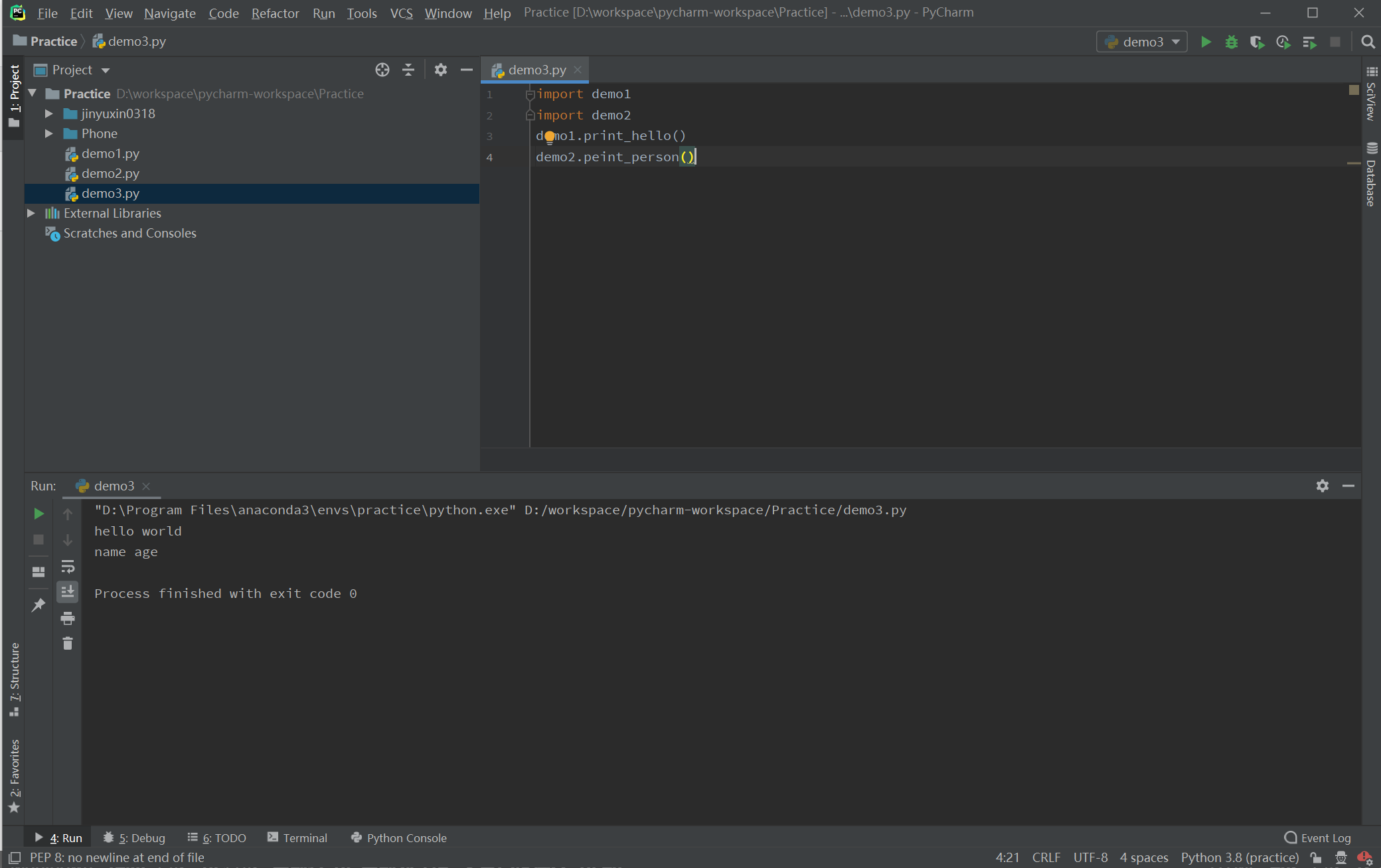The width and height of the screenshot is (1381, 868).
Task: Collapse all in Project panel
Action: (x=408, y=70)
